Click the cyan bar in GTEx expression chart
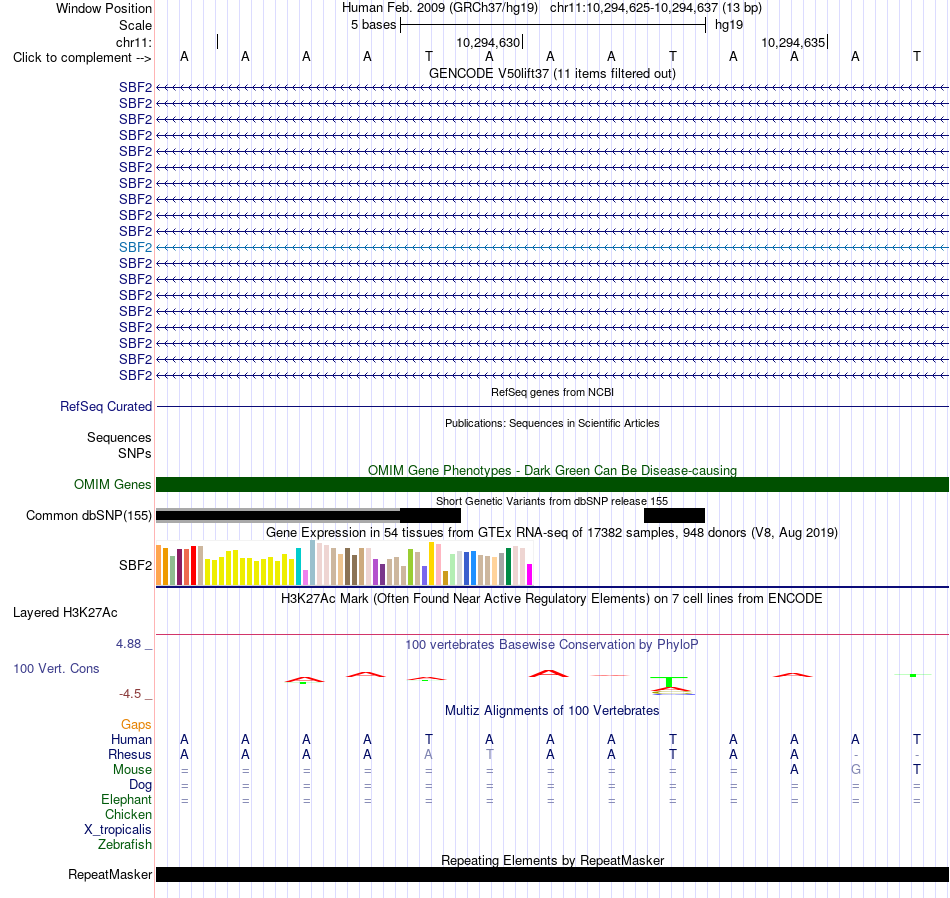 click(x=298, y=567)
